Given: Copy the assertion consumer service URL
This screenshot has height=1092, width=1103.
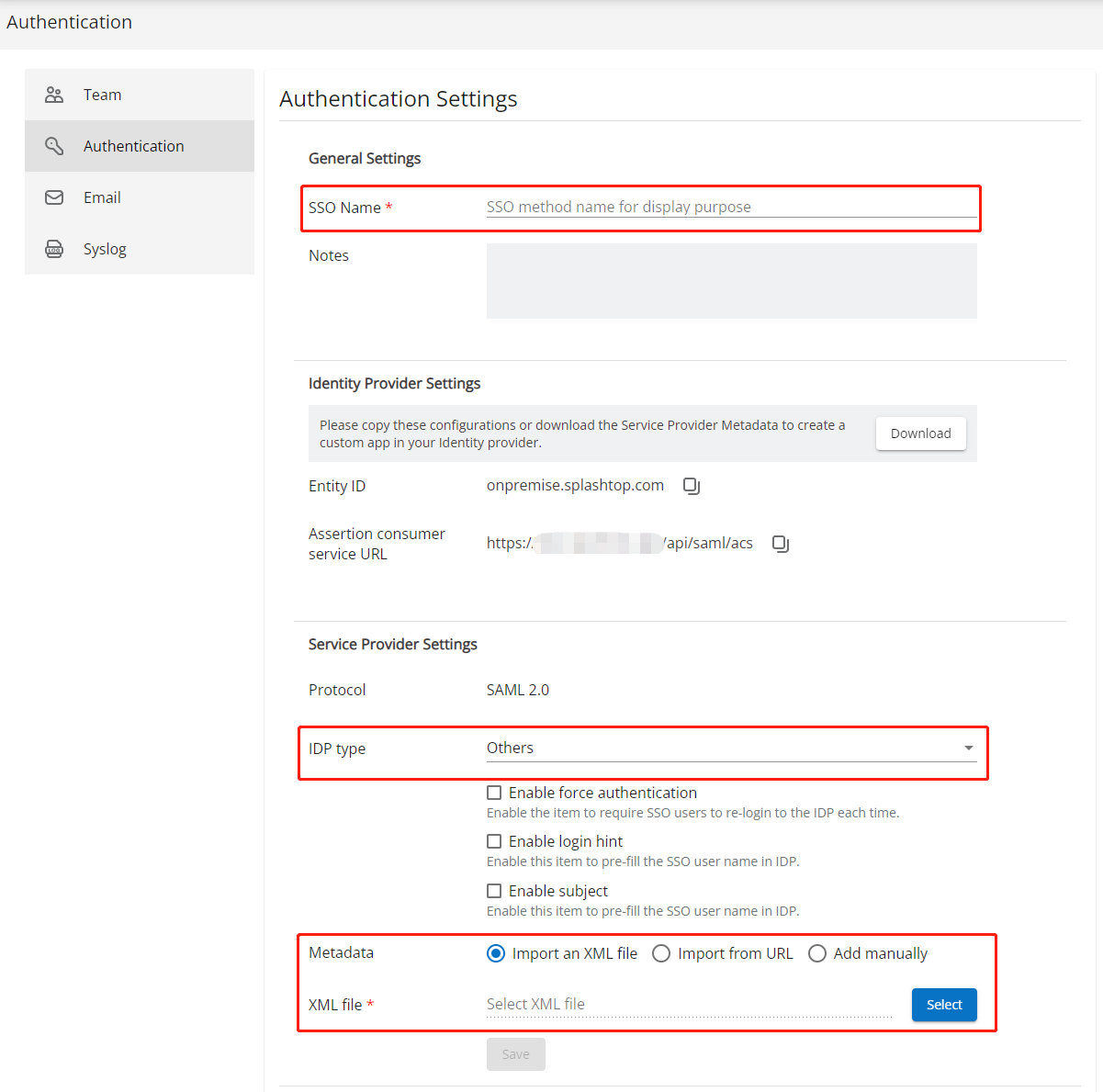Looking at the screenshot, I should [780, 544].
